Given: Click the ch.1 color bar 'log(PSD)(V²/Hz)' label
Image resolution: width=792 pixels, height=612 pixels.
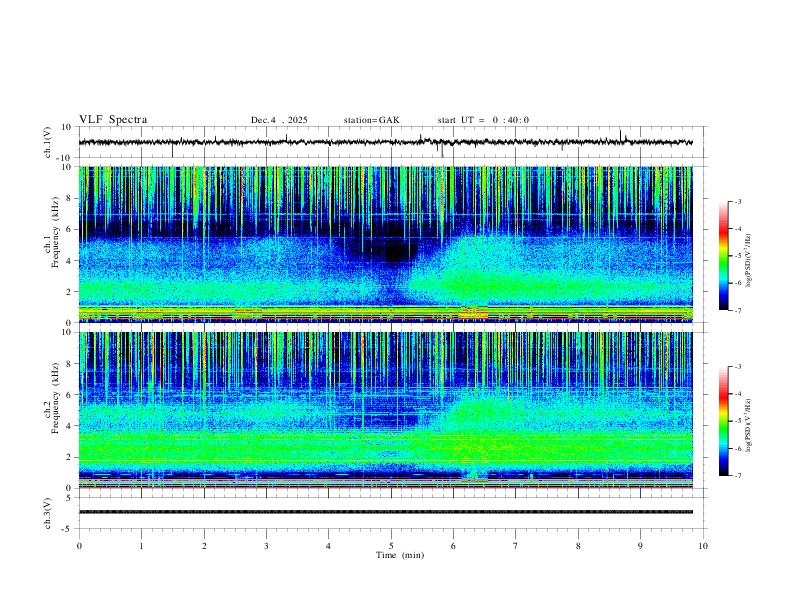Looking at the screenshot, I should (749, 260).
